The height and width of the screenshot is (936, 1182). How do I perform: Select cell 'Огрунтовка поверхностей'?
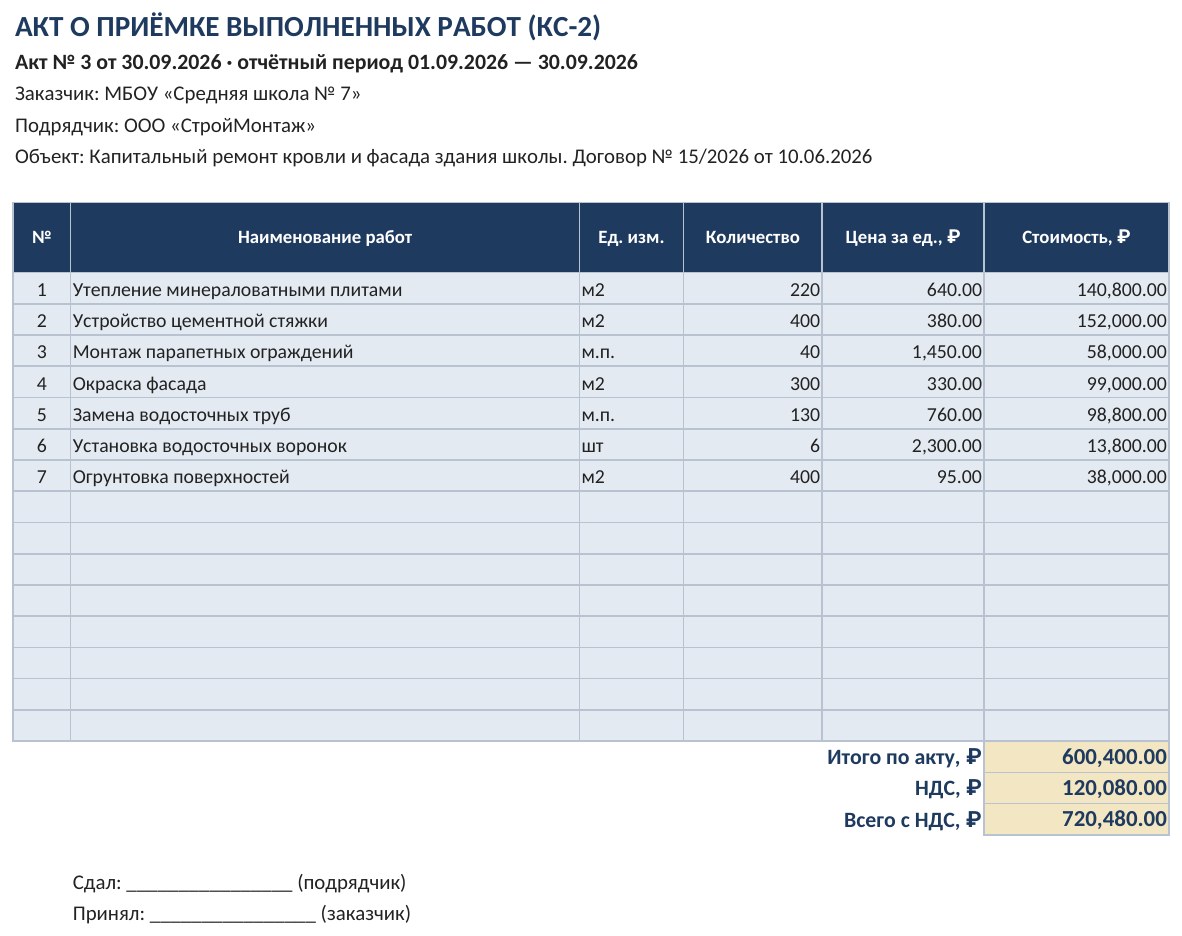click(x=325, y=476)
